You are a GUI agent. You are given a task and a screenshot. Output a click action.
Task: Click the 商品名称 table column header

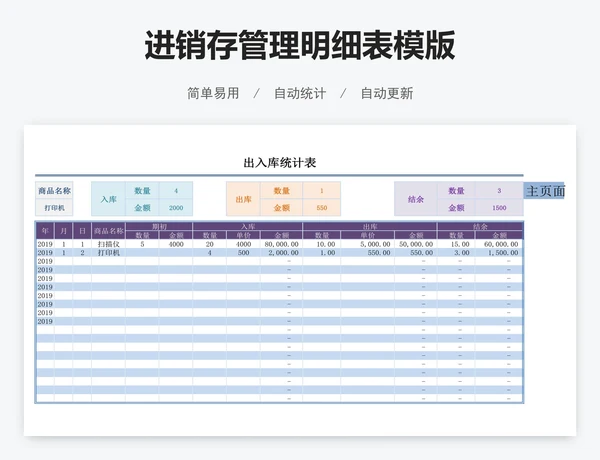(x=109, y=231)
